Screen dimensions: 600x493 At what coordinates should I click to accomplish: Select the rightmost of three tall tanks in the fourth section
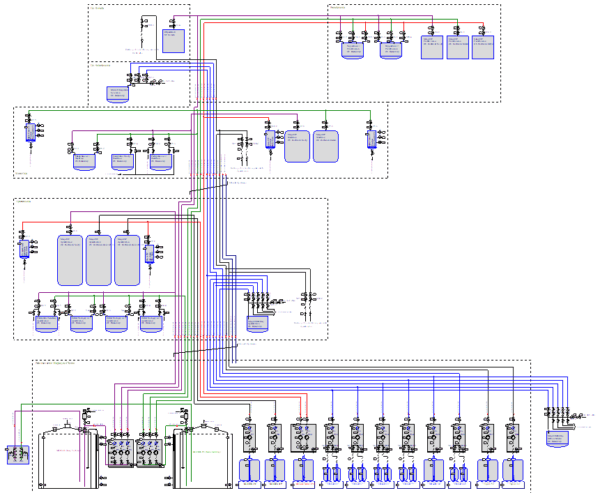[x=127, y=260]
